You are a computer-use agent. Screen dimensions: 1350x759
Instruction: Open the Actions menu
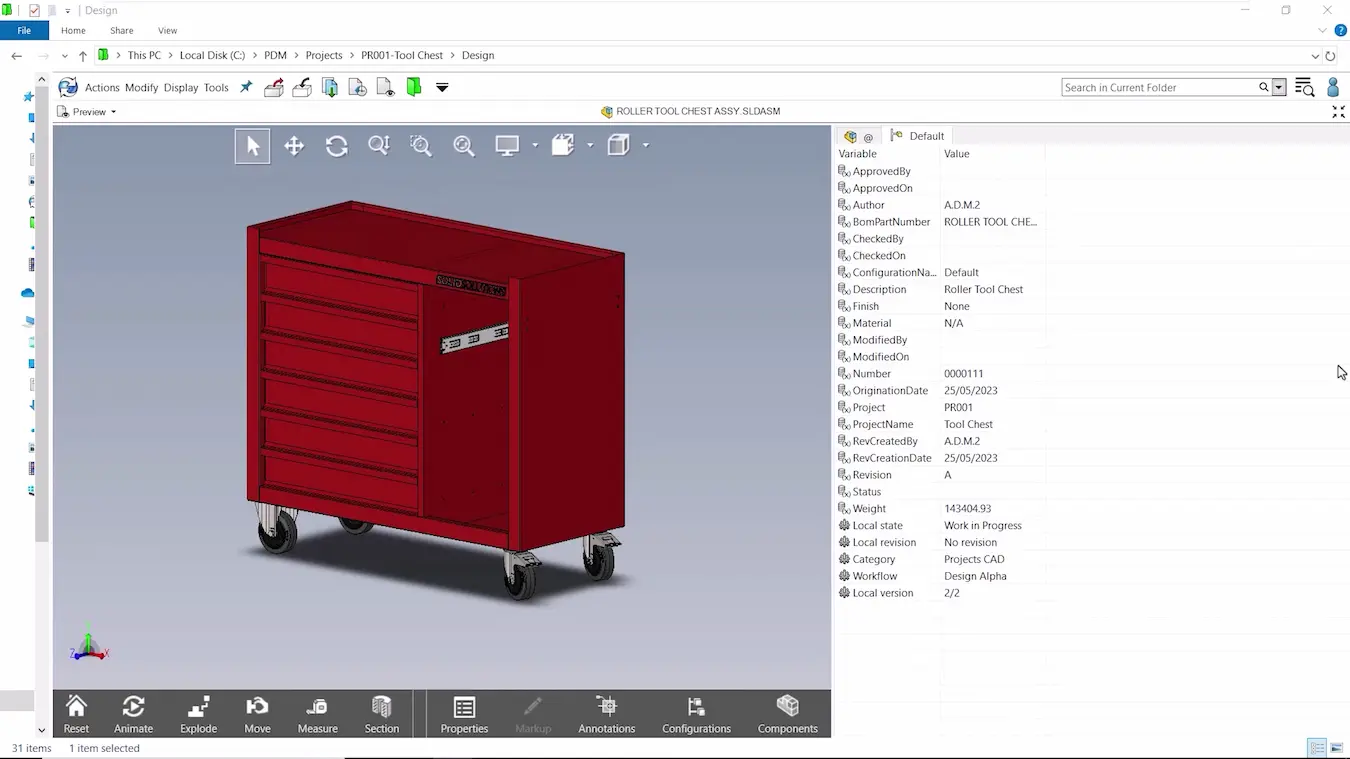pos(101,87)
